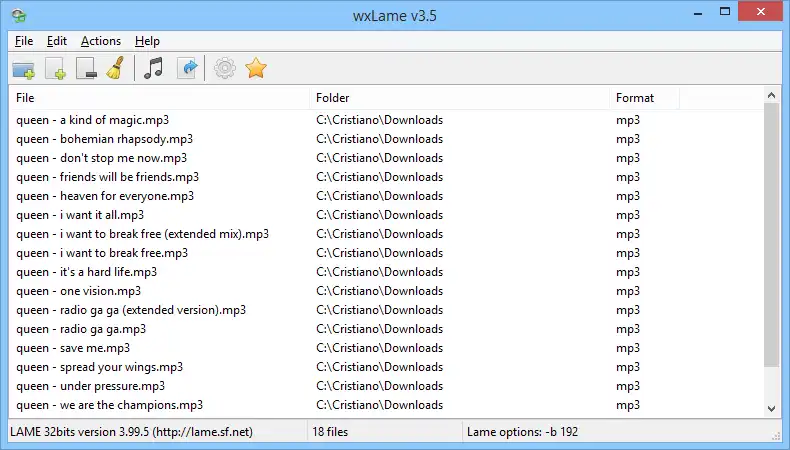This screenshot has width=790, height=450.
Task: Click the folder path in the bohemian rhapsody row
Action: 379,139
